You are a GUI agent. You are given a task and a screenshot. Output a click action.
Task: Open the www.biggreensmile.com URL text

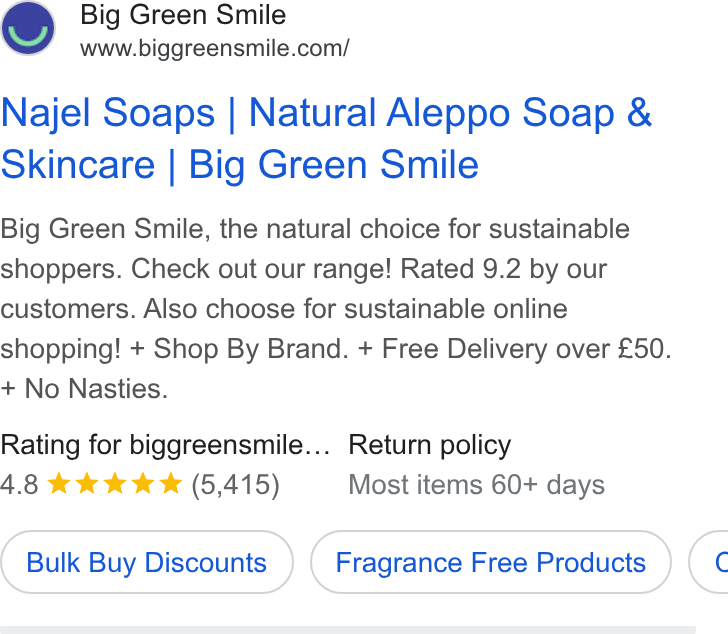[x=214, y=48]
